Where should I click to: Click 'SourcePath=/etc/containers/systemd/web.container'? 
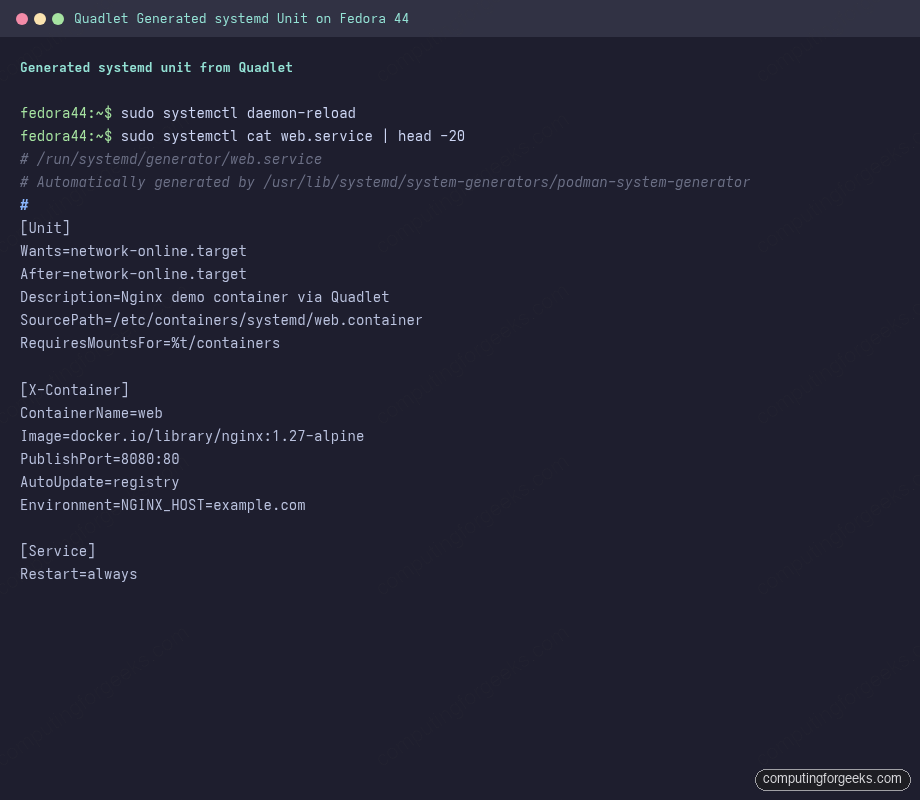[x=221, y=320]
